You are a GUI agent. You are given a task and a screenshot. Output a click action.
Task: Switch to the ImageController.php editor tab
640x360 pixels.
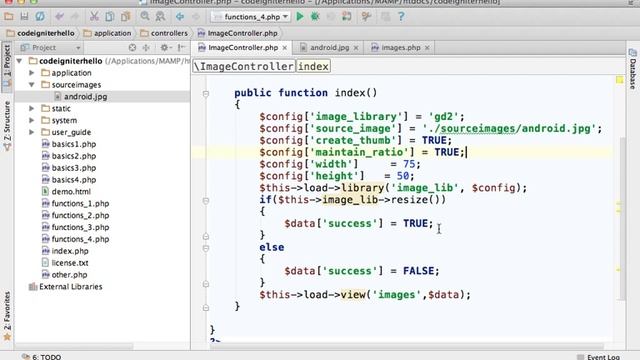tap(242, 48)
